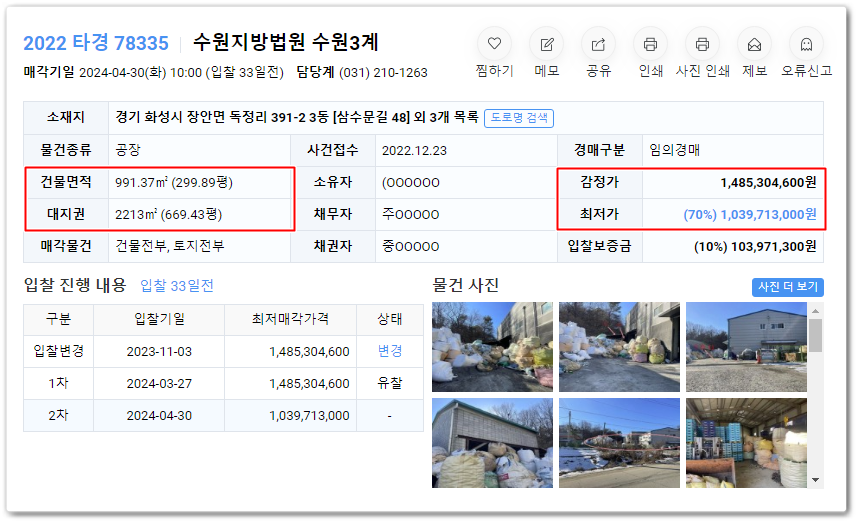859x524 pixels.
Task: Open case number 2022 타경 78335
Action: pos(96,43)
